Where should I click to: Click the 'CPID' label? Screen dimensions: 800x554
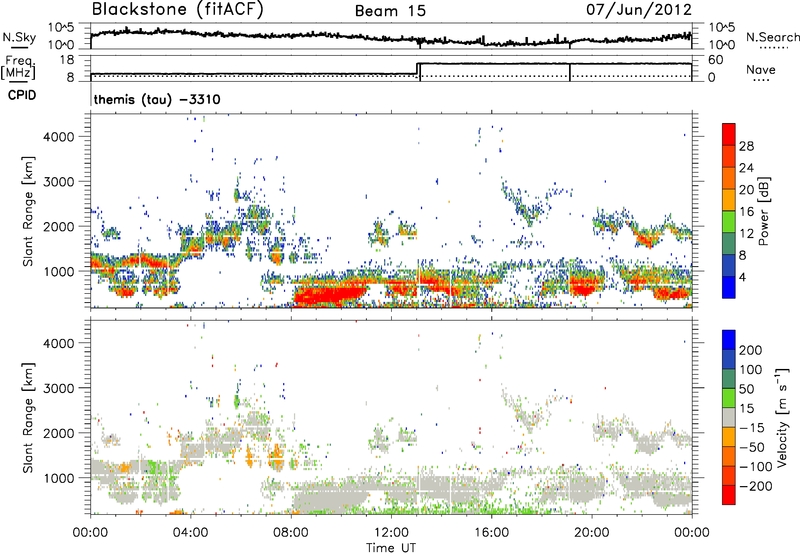pos(22,95)
